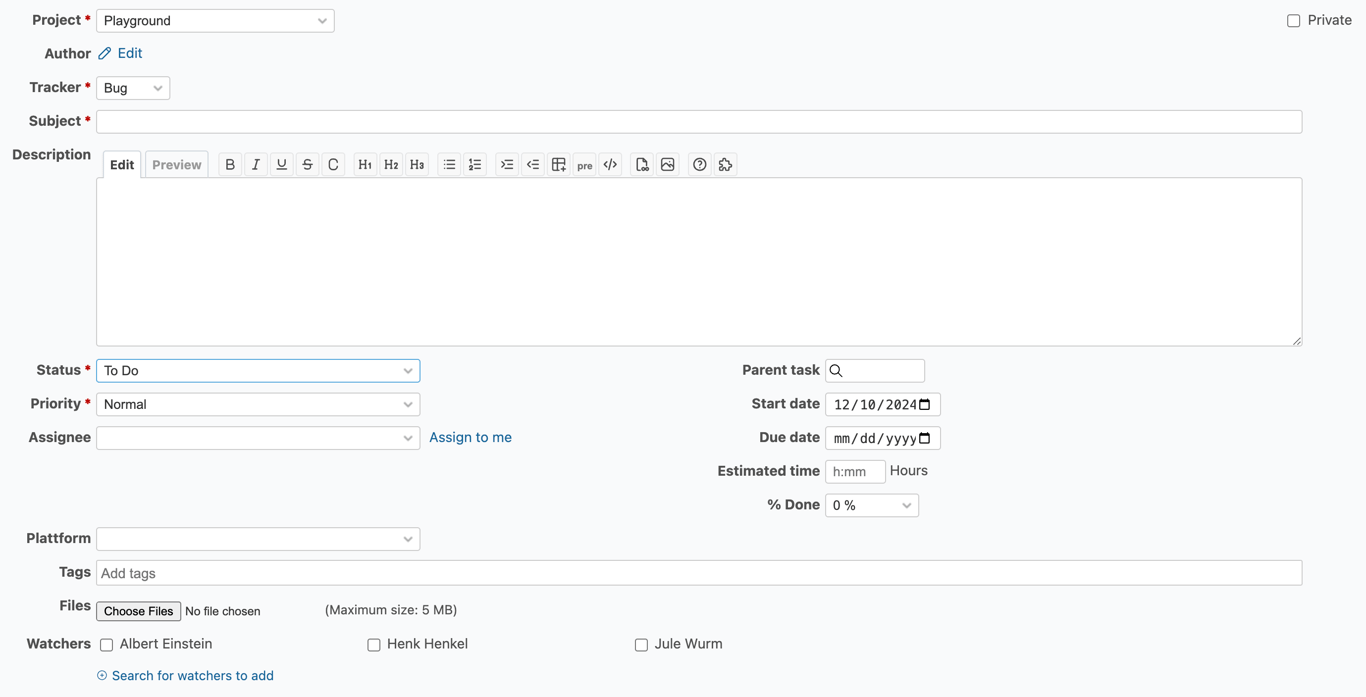Select the italic formatting icon
Image resolution: width=1366 pixels, height=697 pixels.
coord(255,163)
